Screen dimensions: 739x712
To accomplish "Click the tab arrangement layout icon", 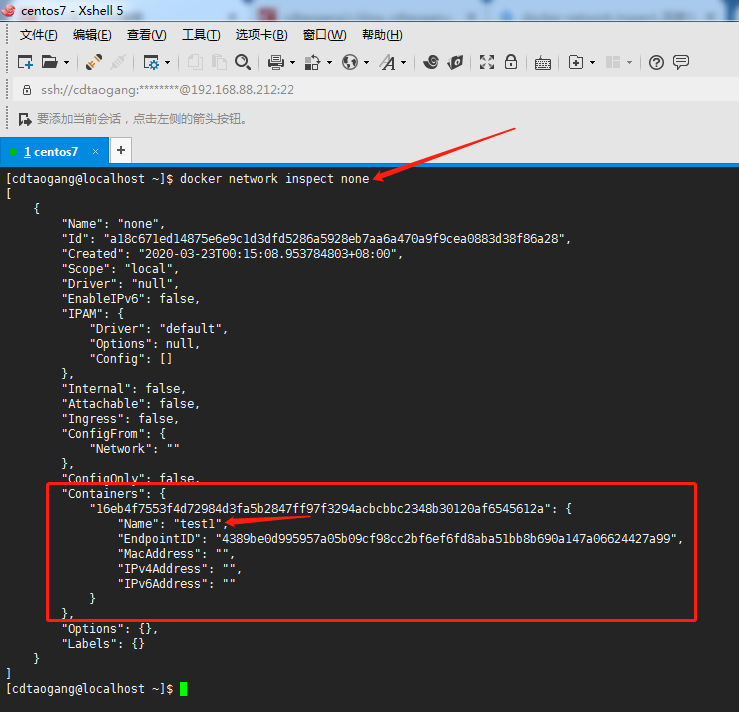I will [x=613, y=62].
